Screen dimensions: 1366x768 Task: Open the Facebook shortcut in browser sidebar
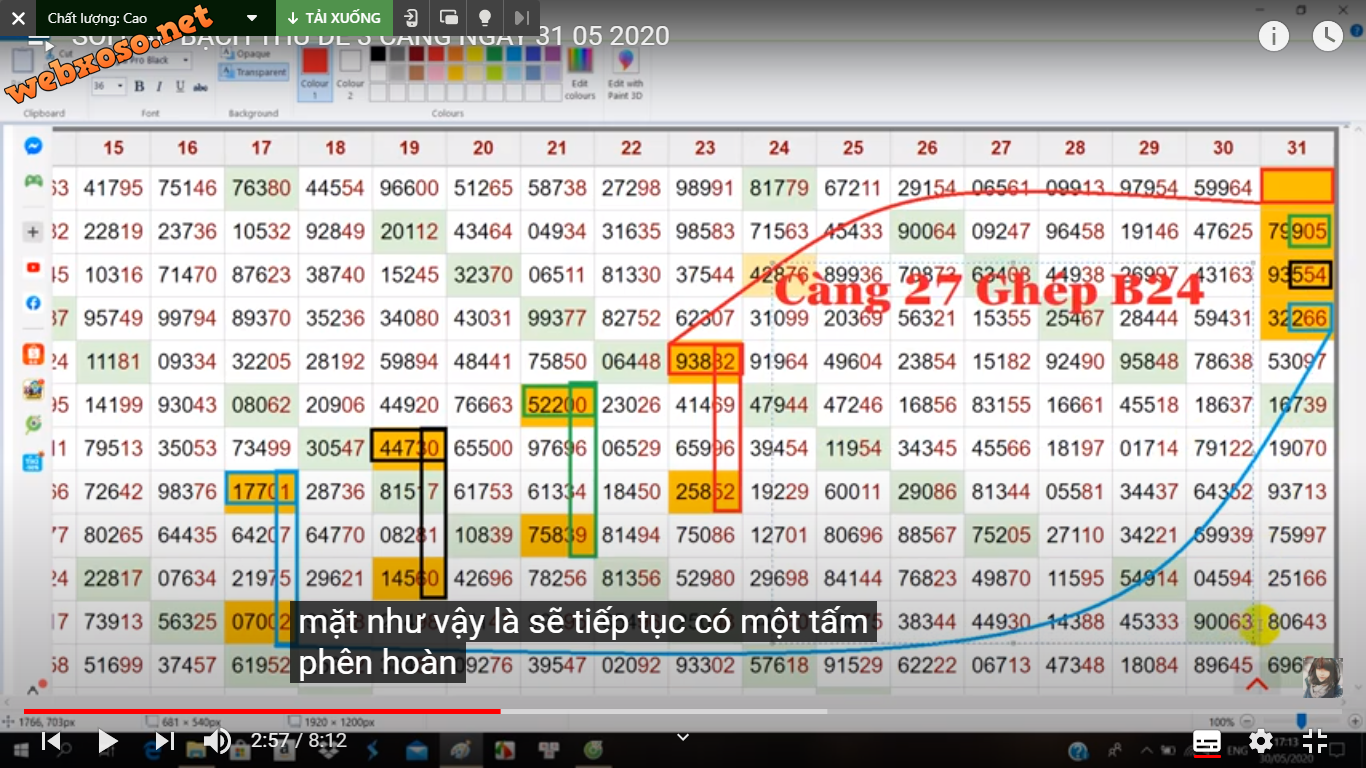pyautogui.click(x=33, y=302)
